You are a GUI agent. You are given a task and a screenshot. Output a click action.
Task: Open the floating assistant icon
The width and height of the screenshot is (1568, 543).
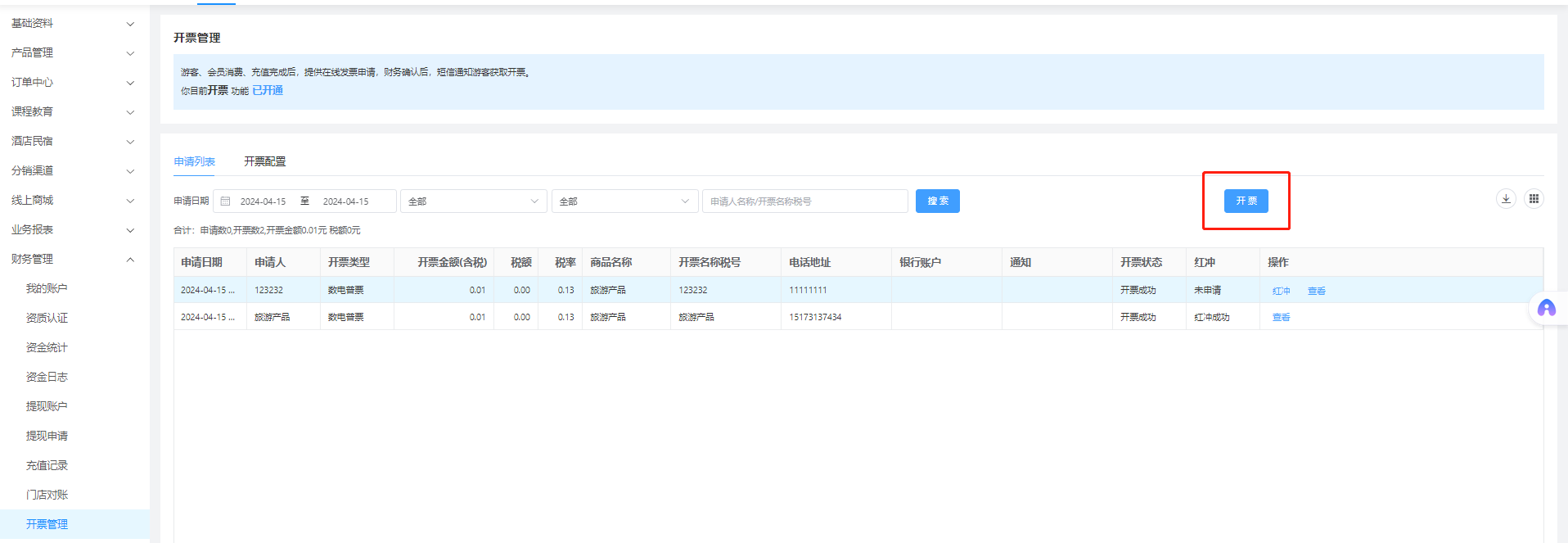[1546, 309]
